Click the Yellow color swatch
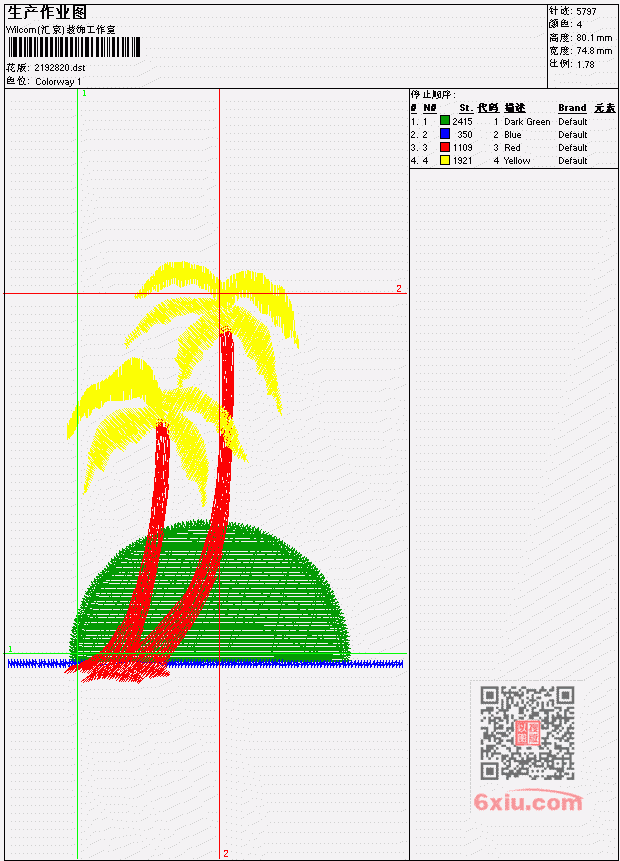 pyautogui.click(x=445, y=160)
